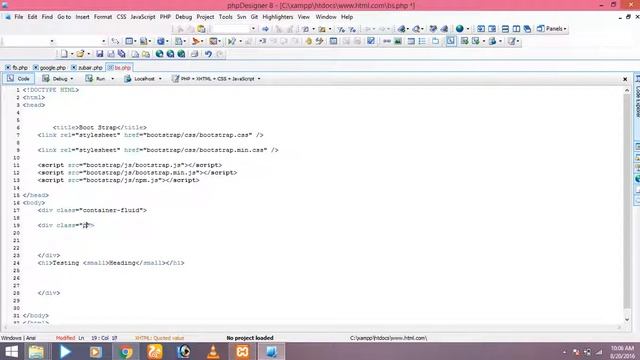The width and height of the screenshot is (640, 360).
Task: Click the insert image picture icon
Action: click(398, 41)
